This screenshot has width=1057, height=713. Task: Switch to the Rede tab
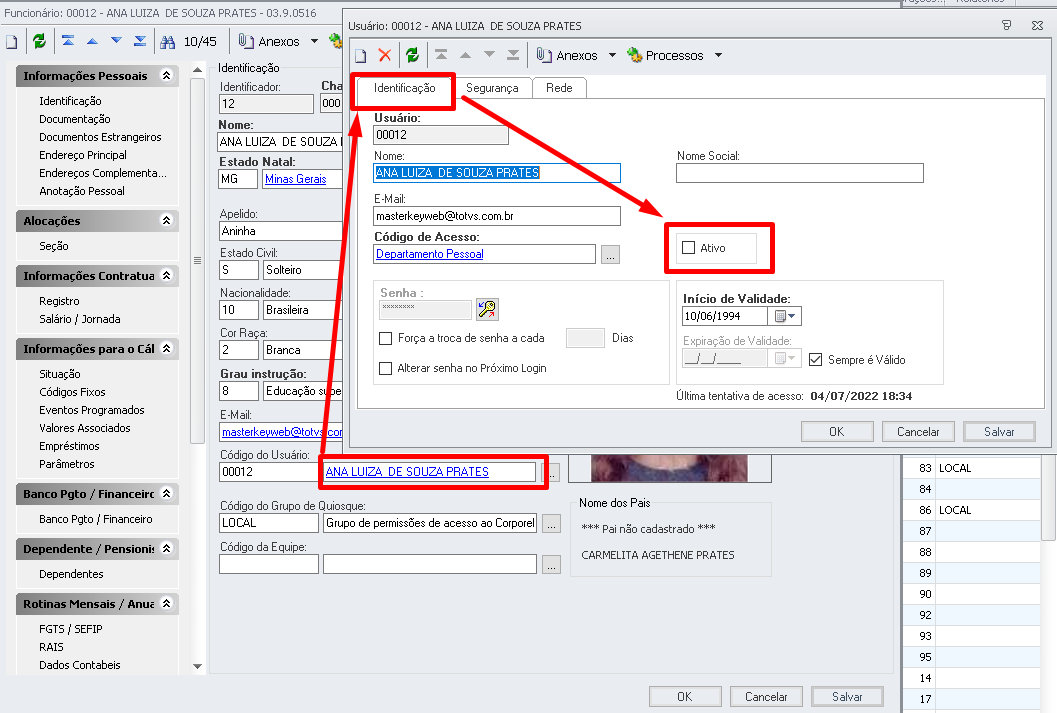[x=559, y=88]
